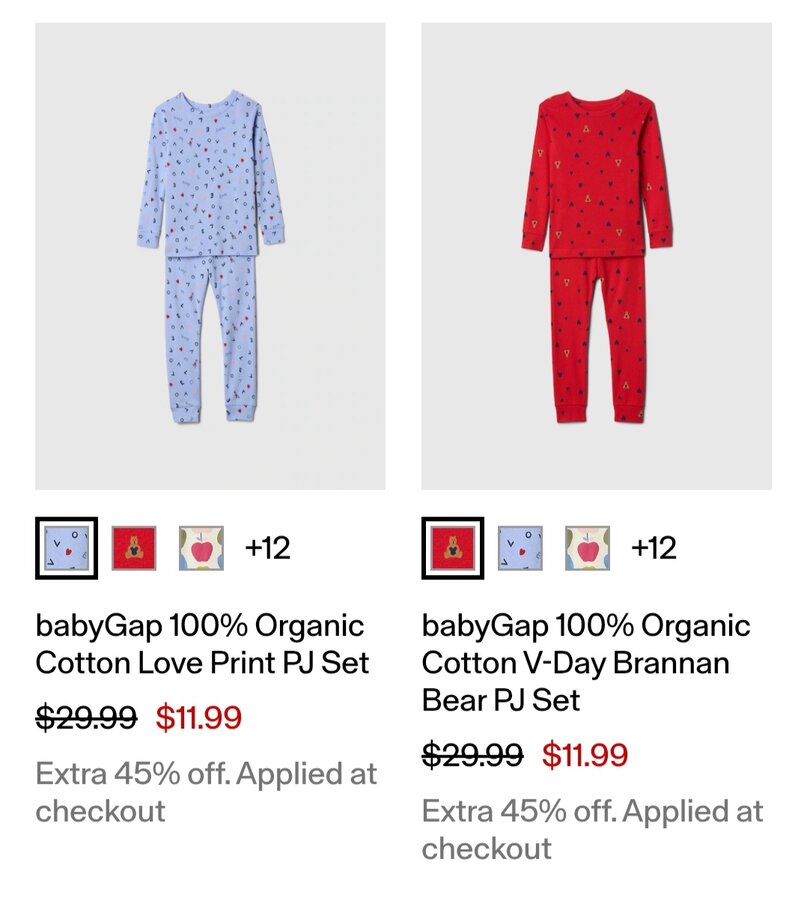The height and width of the screenshot is (900, 807).
Task: Pick the apple print swatch under the right product
Action: point(587,548)
